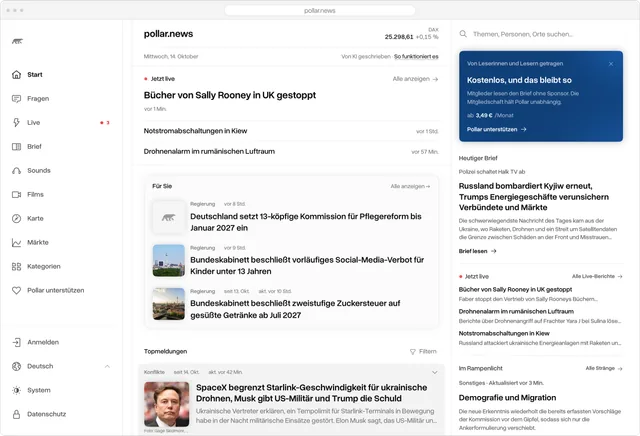Expand the Deutsch language chevron
The height and width of the screenshot is (436, 640).
107,366
